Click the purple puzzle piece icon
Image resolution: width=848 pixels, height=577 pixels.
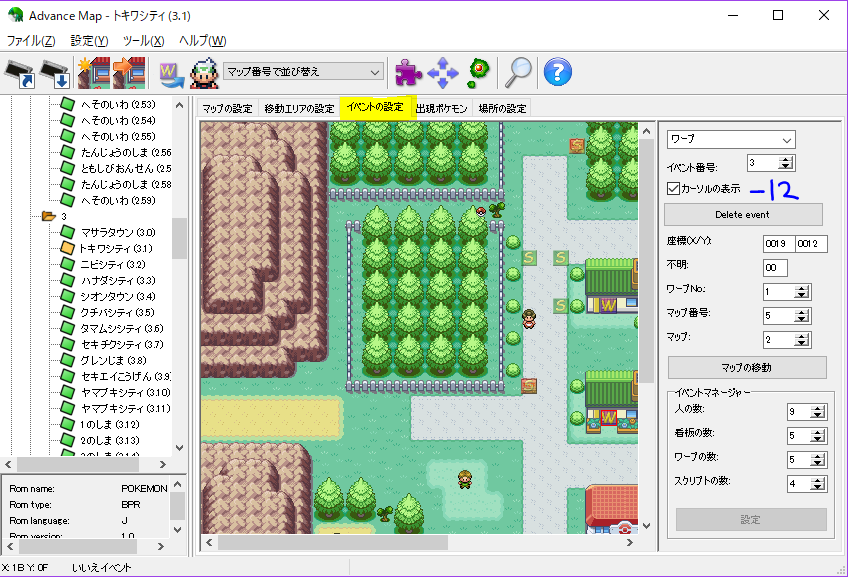(x=408, y=72)
